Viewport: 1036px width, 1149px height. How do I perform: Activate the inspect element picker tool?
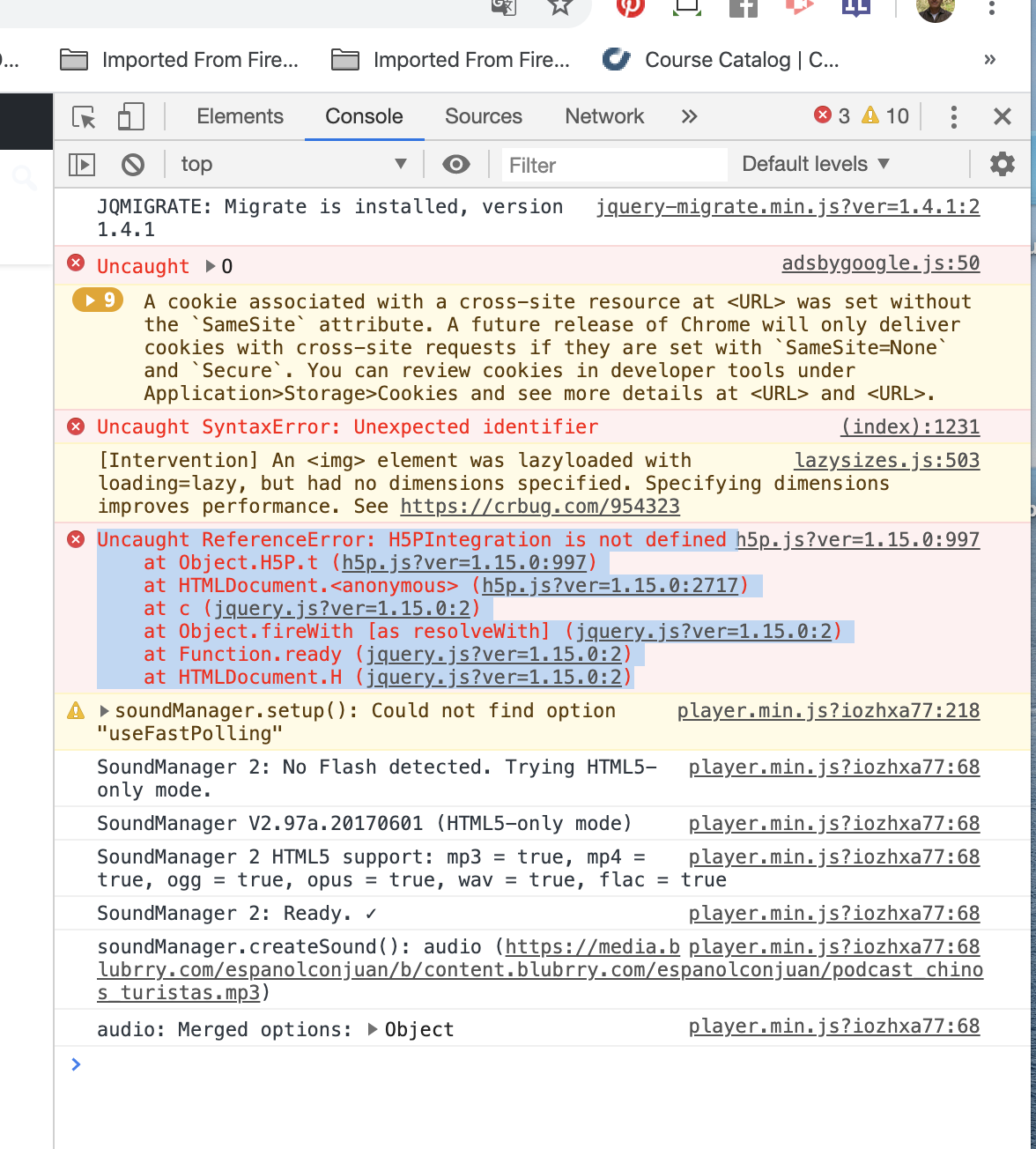(x=84, y=116)
